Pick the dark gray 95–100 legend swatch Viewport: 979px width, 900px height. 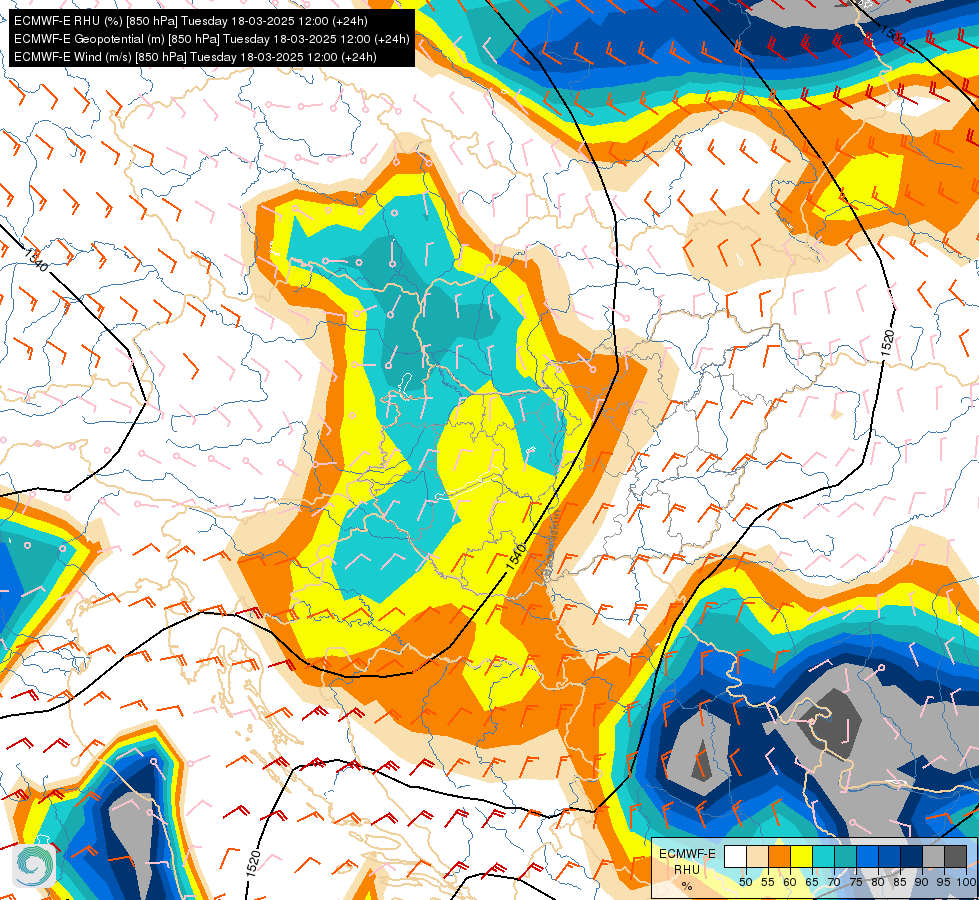[x=955, y=856]
